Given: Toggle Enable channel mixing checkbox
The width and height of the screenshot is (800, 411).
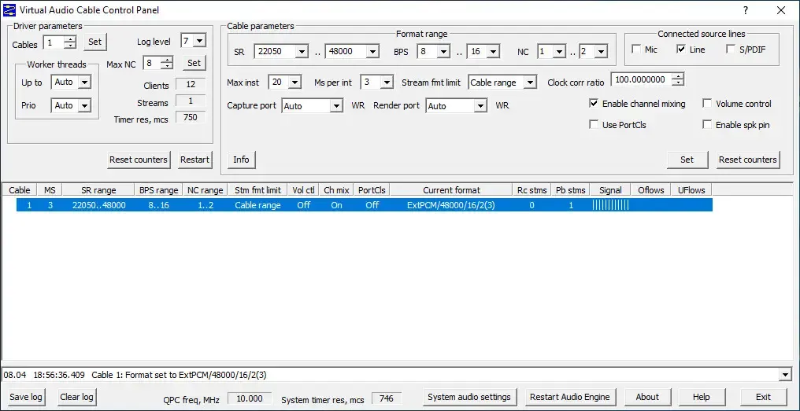Looking at the screenshot, I should 593,104.
